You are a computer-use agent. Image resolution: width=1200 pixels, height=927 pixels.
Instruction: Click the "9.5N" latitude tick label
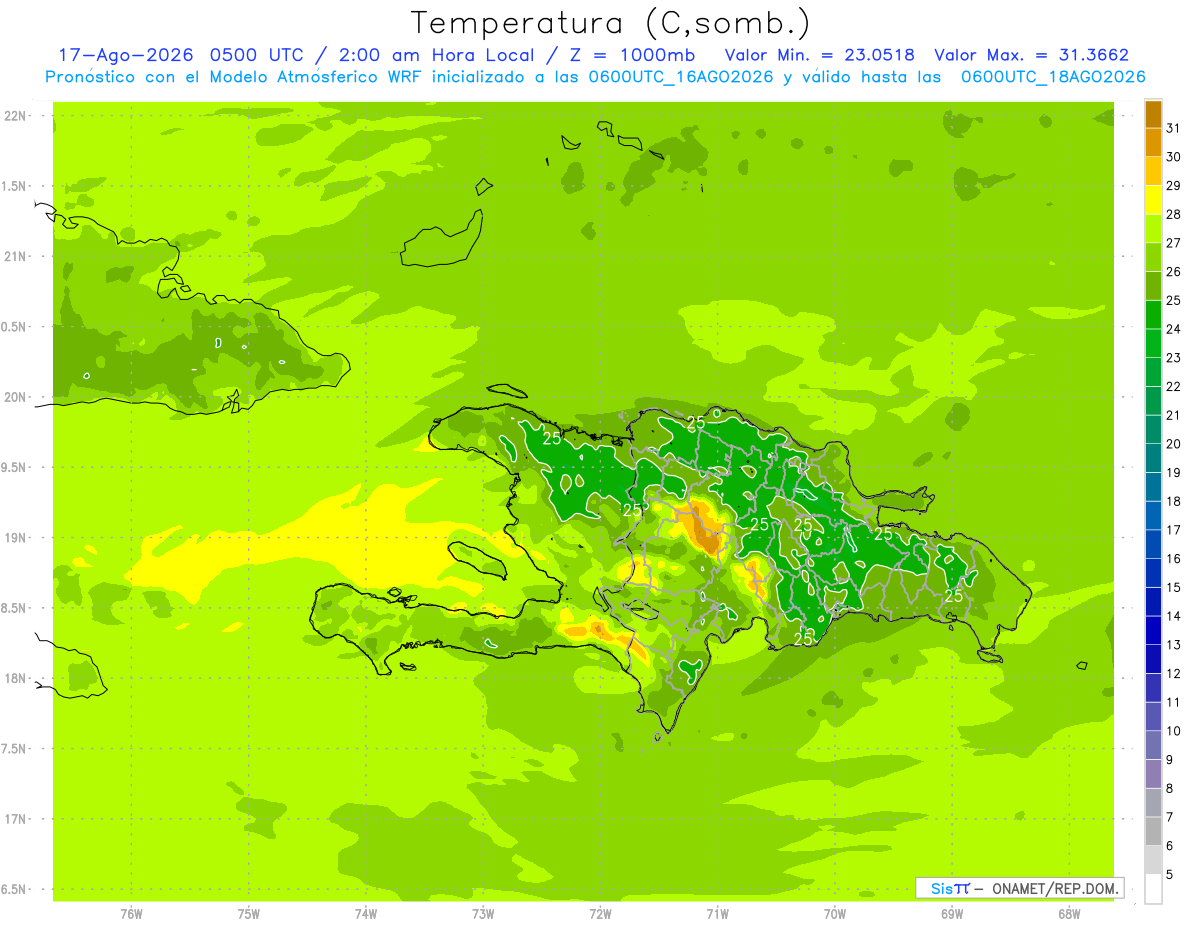tap(15, 467)
